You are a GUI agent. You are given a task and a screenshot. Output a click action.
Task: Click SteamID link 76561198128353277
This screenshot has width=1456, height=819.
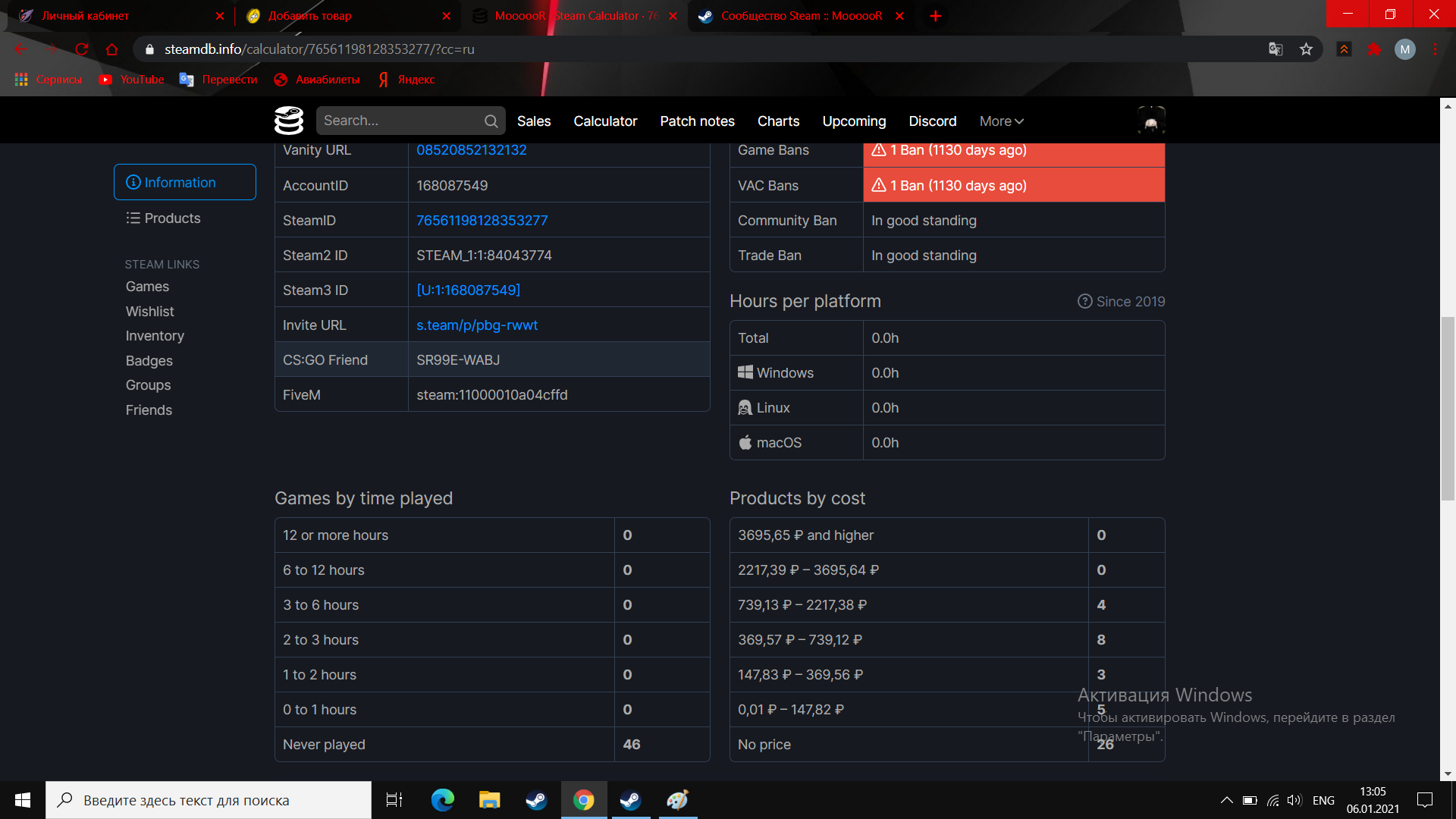(482, 221)
